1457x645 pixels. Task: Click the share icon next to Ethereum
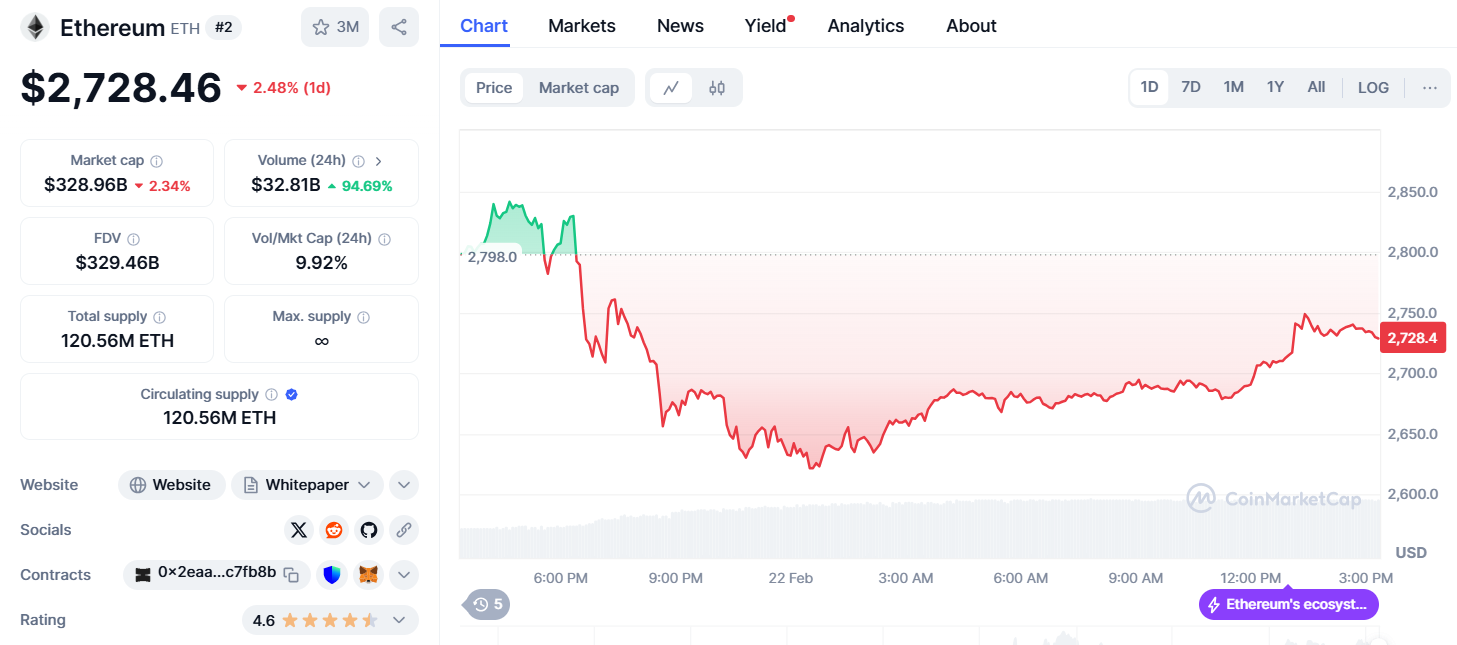click(x=399, y=27)
